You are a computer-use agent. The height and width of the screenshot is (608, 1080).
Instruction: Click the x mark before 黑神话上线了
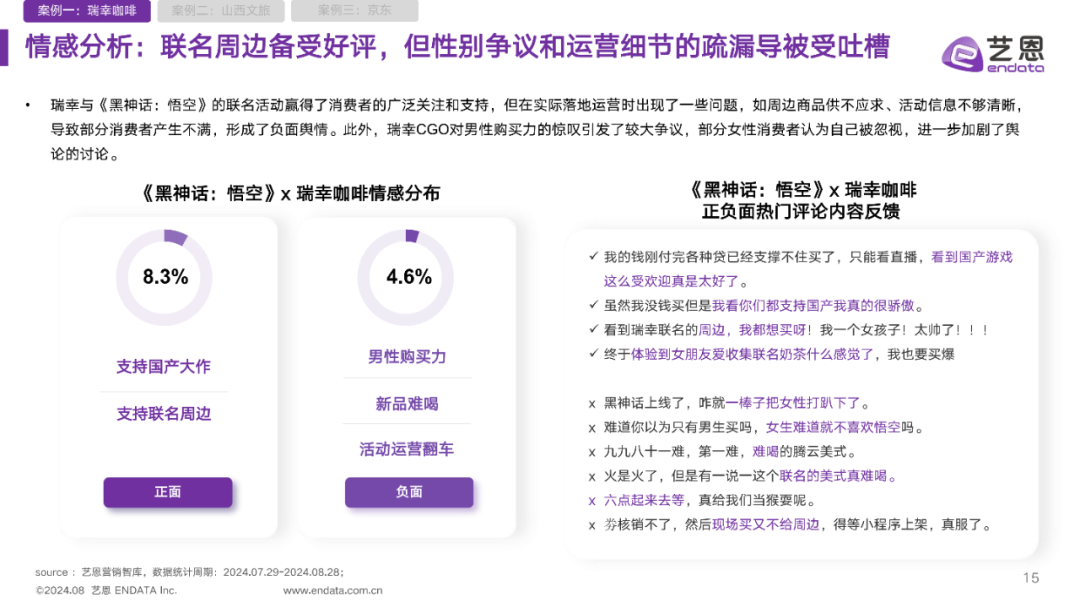[592, 404]
